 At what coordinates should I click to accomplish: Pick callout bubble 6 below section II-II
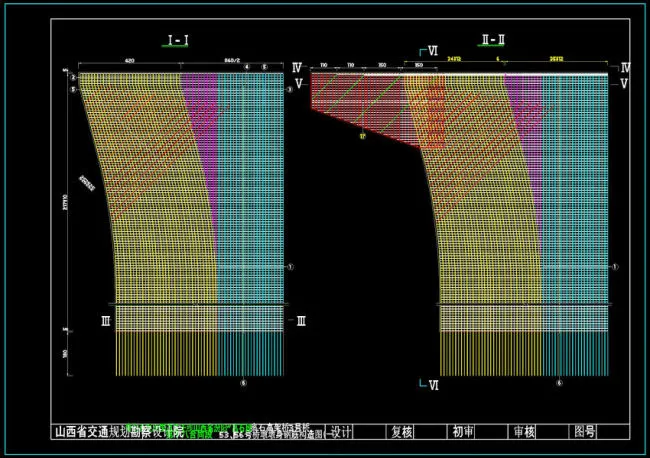(559, 382)
